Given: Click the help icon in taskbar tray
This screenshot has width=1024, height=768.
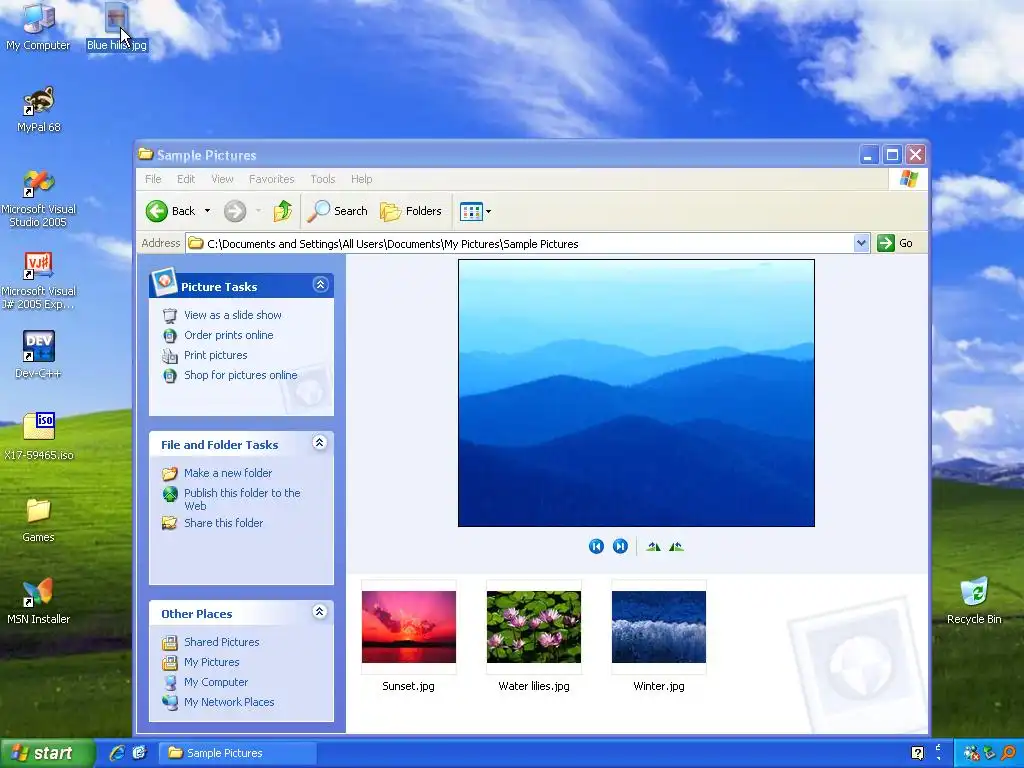Looking at the screenshot, I should coord(918,754).
